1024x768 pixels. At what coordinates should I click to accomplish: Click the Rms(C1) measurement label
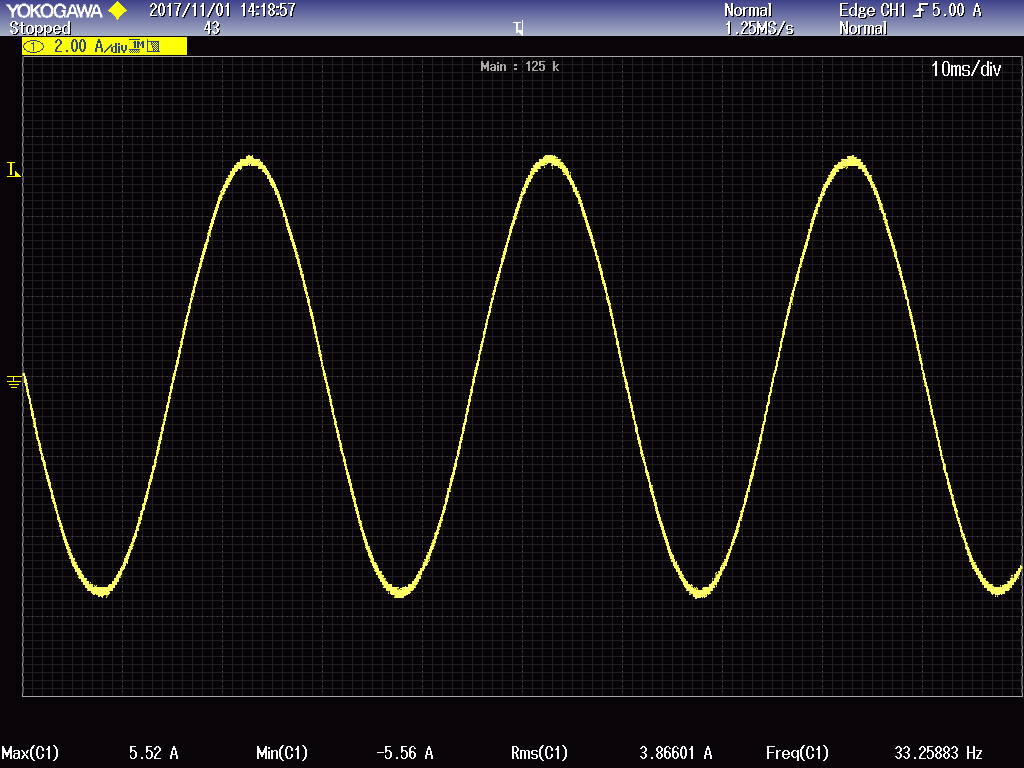pyautogui.click(x=539, y=753)
